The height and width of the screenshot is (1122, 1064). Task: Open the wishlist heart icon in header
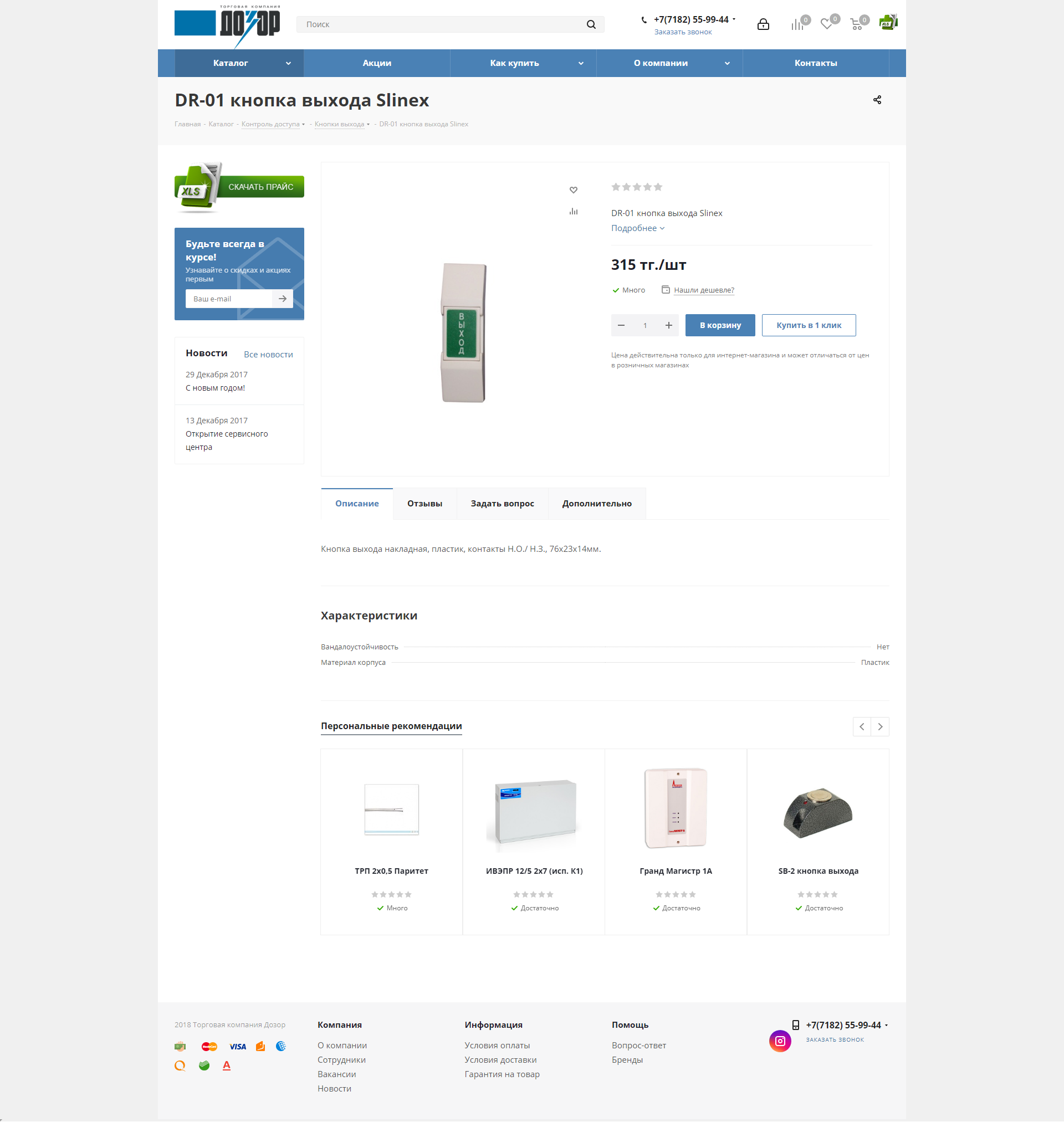click(x=827, y=24)
